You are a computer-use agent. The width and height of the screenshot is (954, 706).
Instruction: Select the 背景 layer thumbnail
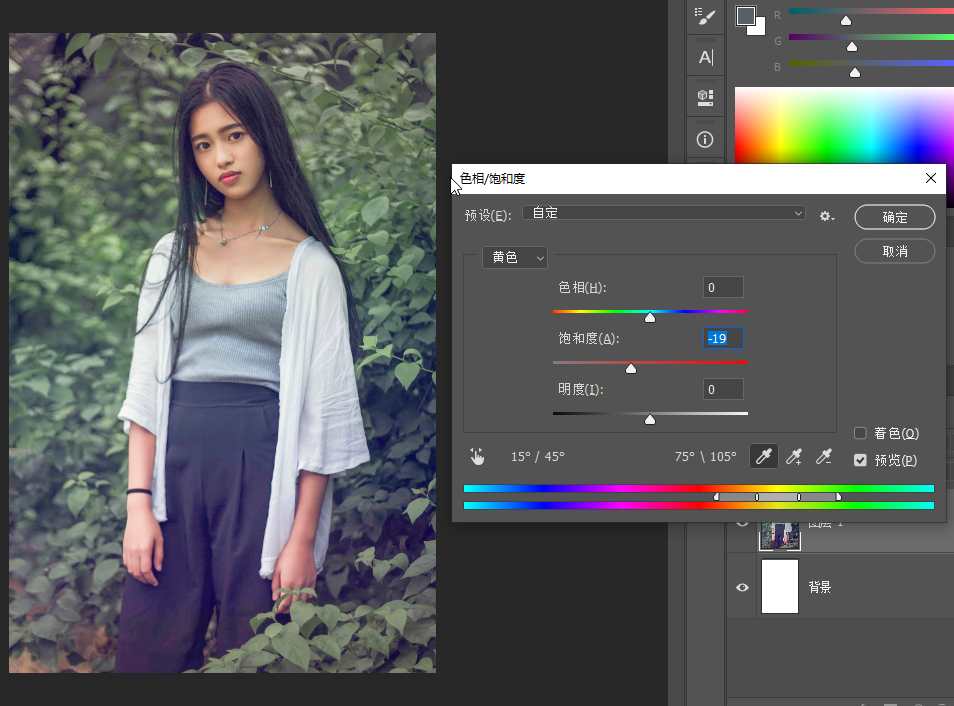780,587
